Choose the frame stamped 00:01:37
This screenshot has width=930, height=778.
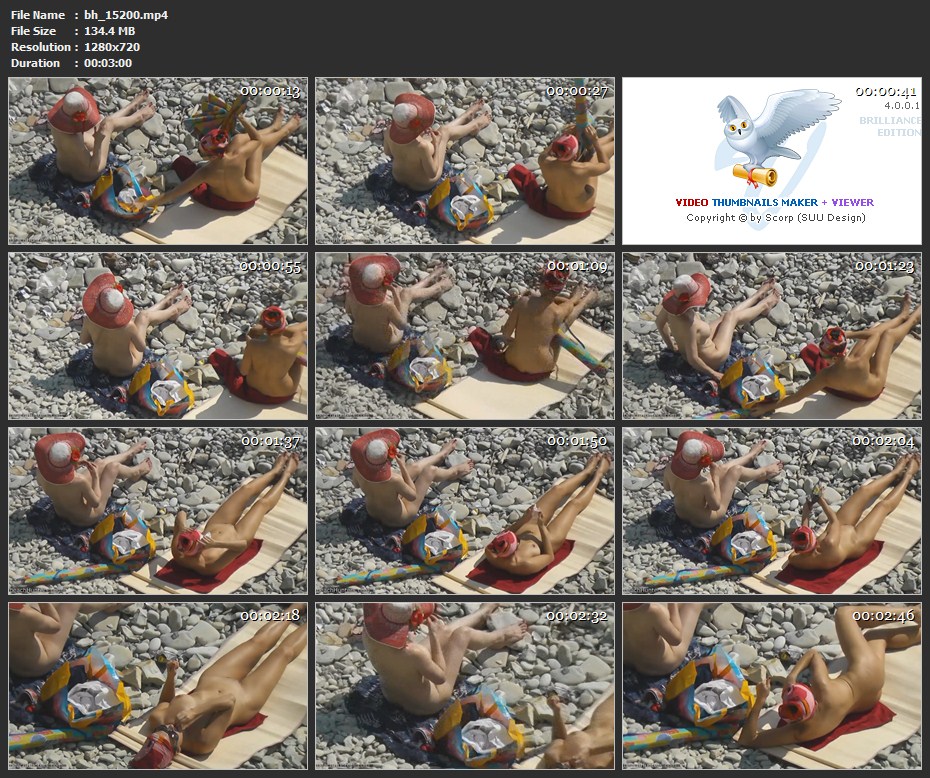click(158, 511)
